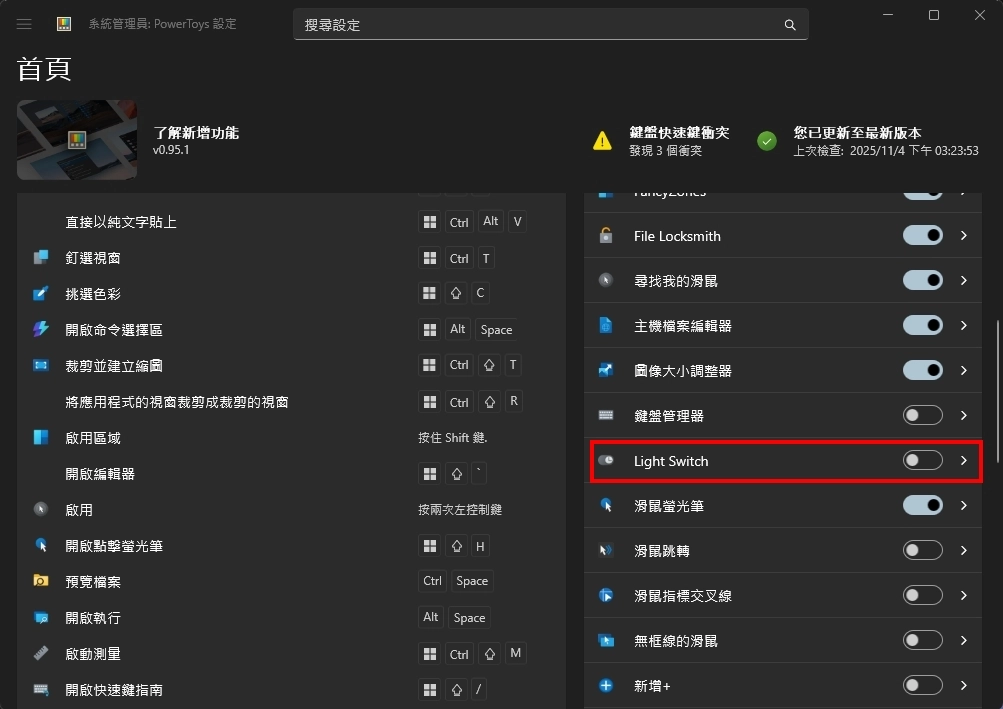Image resolution: width=1003 pixels, height=709 pixels.
Task: Expand the 新增+ settings chevron
Action: (963, 685)
